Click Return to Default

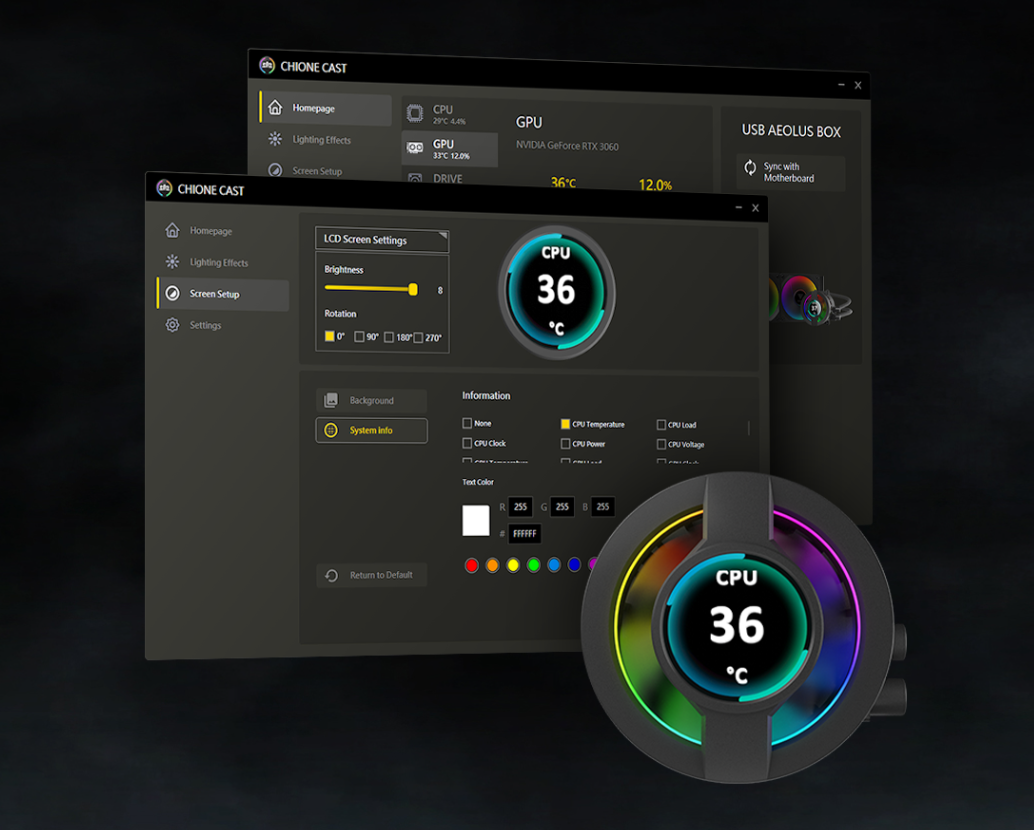371,575
